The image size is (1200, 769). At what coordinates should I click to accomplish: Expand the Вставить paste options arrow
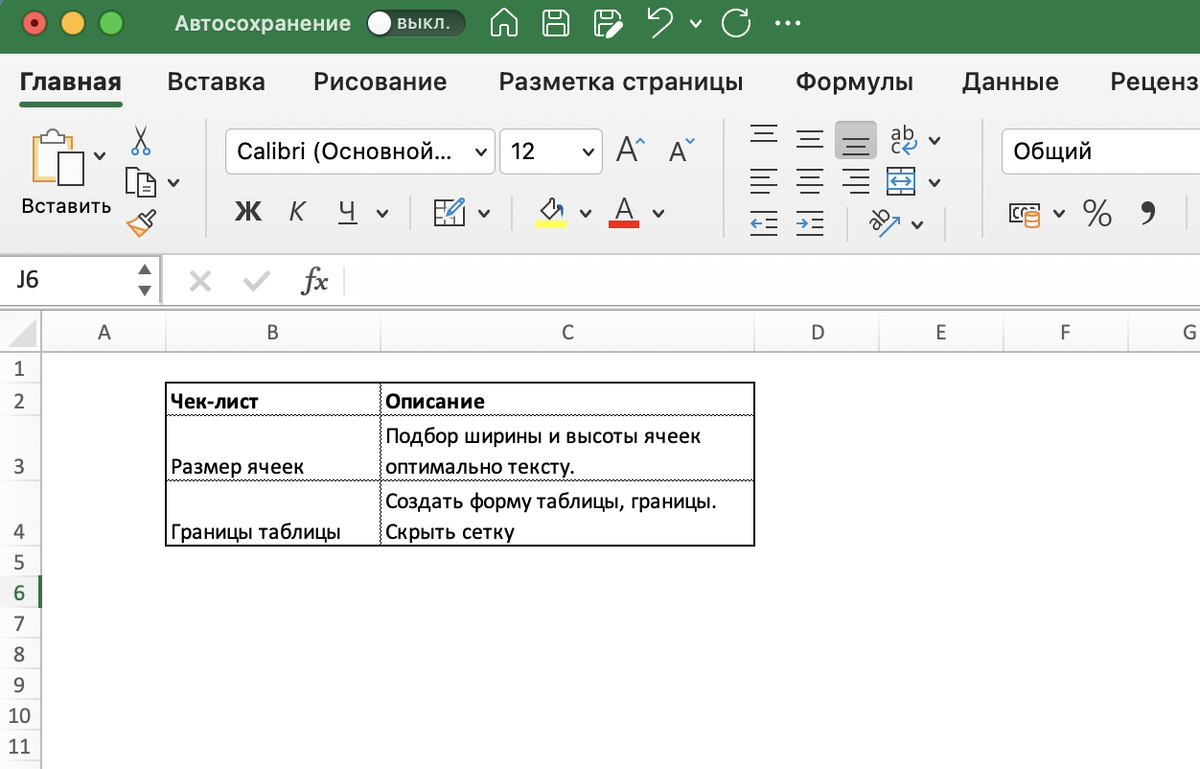tap(99, 155)
